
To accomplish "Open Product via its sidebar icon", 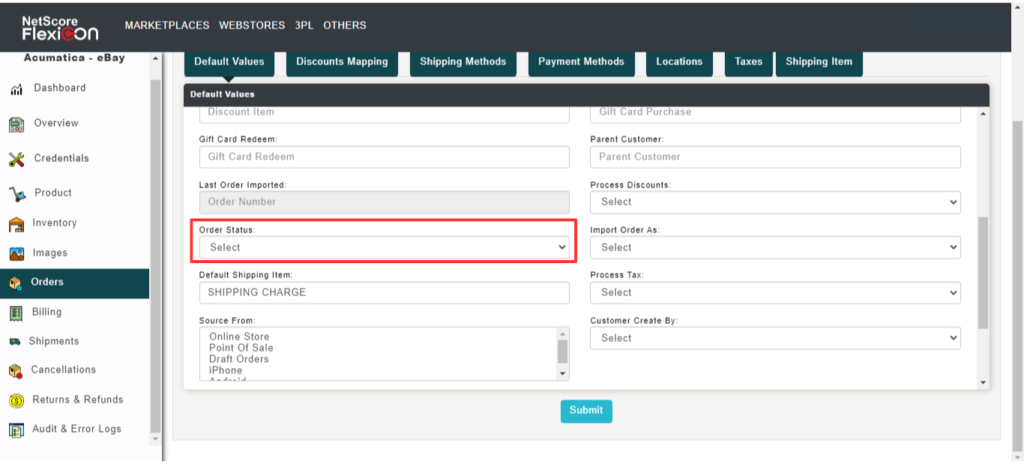I will (x=17, y=194).
